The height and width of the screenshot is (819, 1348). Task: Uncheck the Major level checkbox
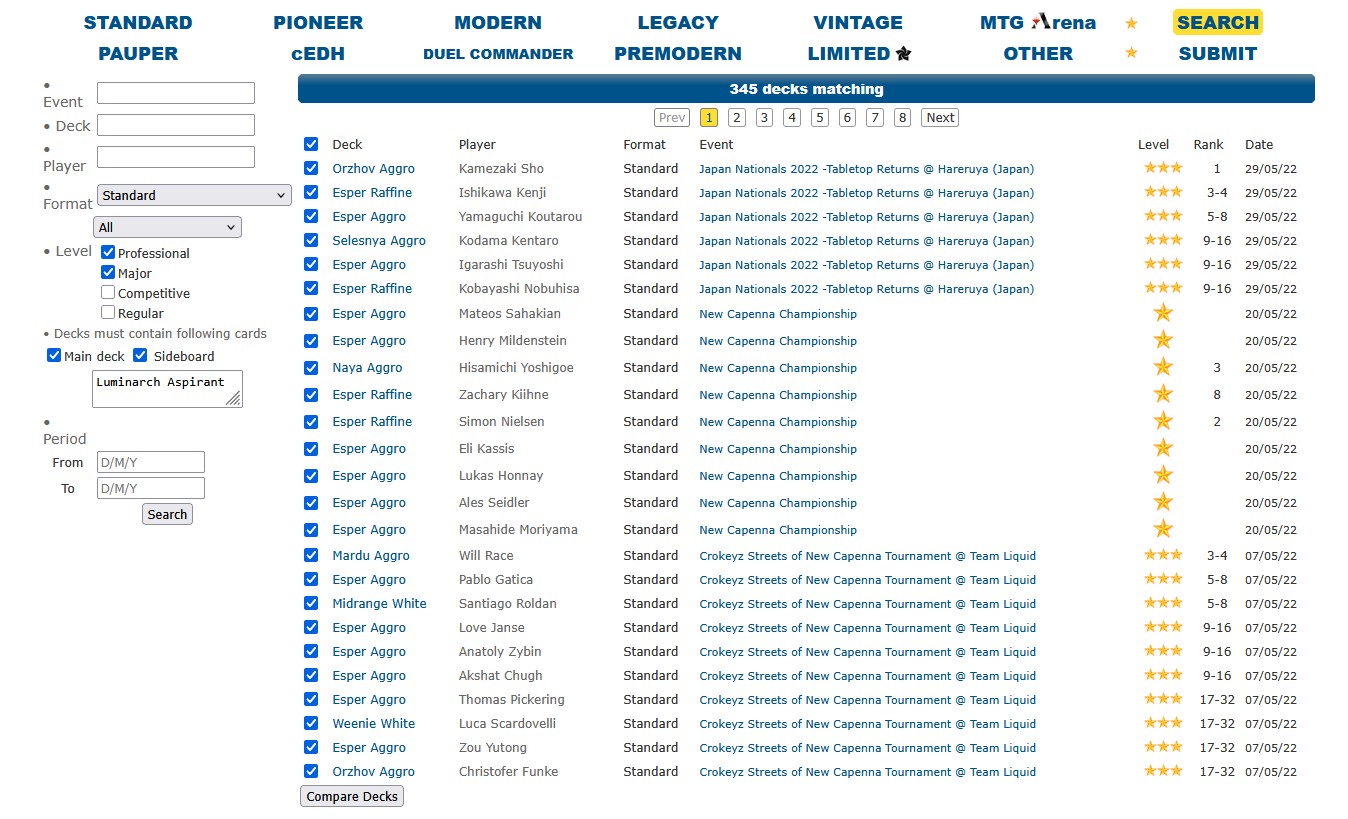[x=108, y=273]
